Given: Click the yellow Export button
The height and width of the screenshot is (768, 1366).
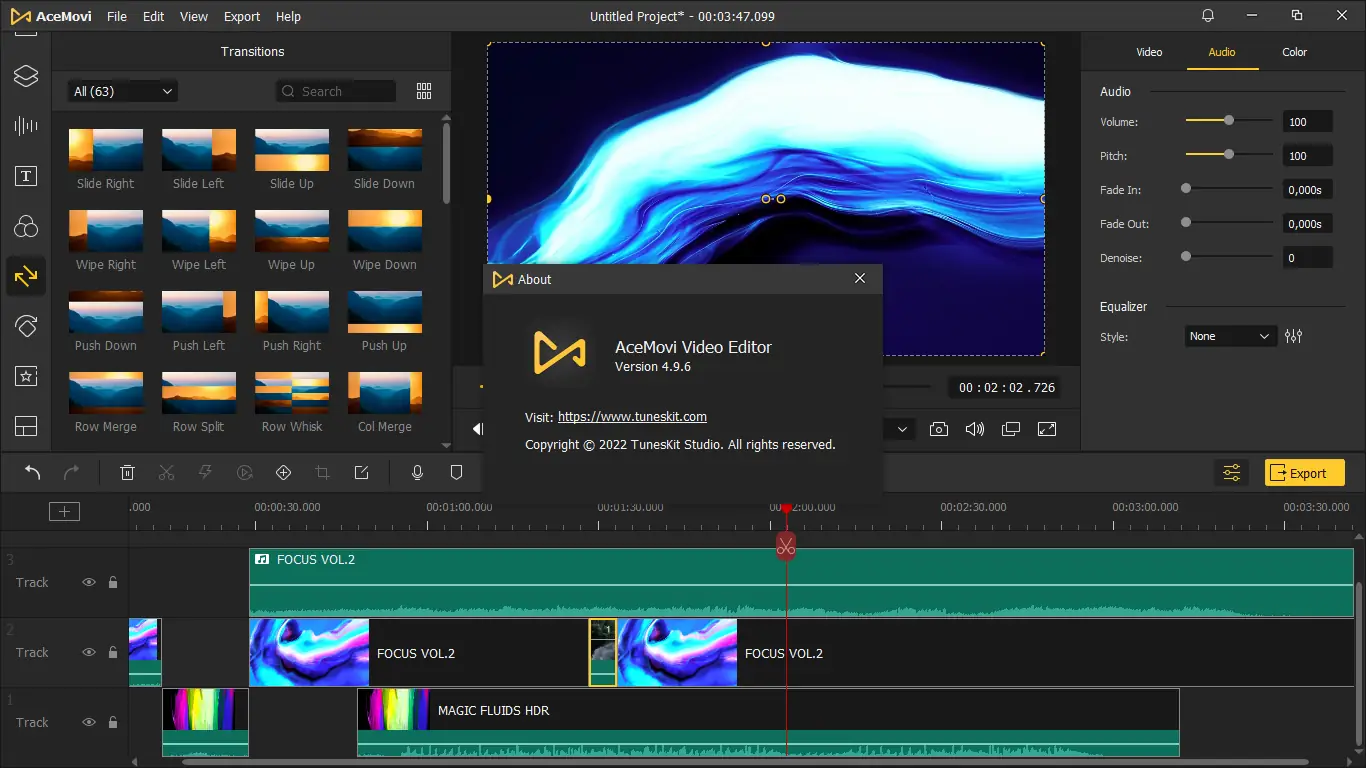Looking at the screenshot, I should (1304, 473).
